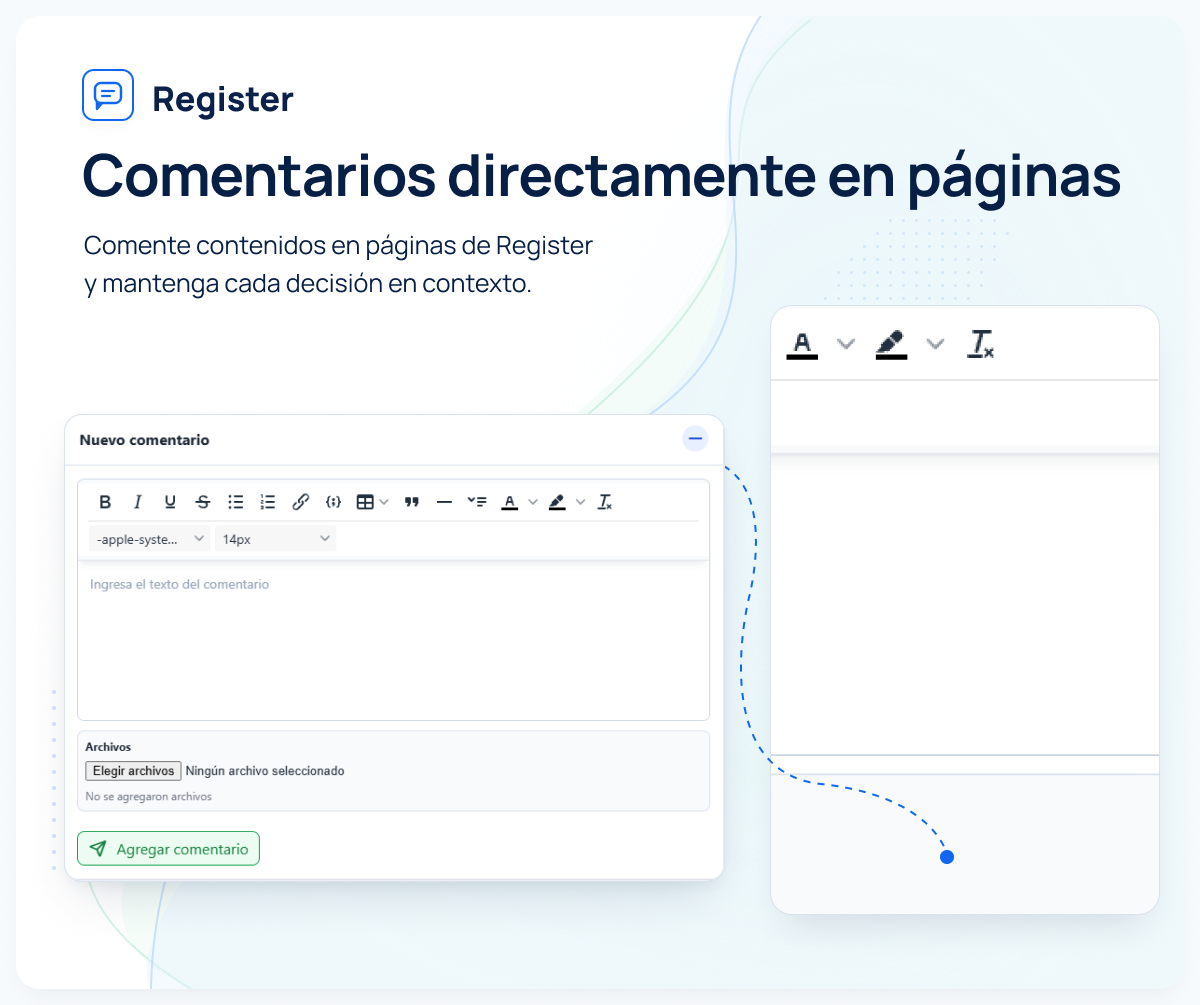Insert a table in the comment

click(365, 502)
